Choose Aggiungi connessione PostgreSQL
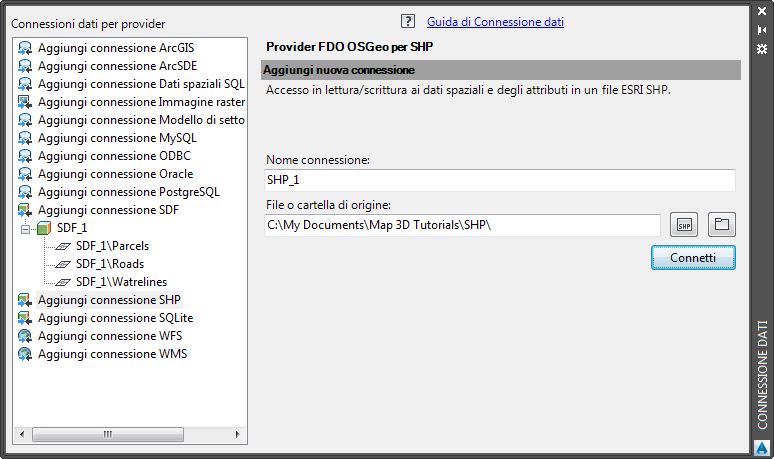Screen dimensions: 774x459 coord(128,192)
